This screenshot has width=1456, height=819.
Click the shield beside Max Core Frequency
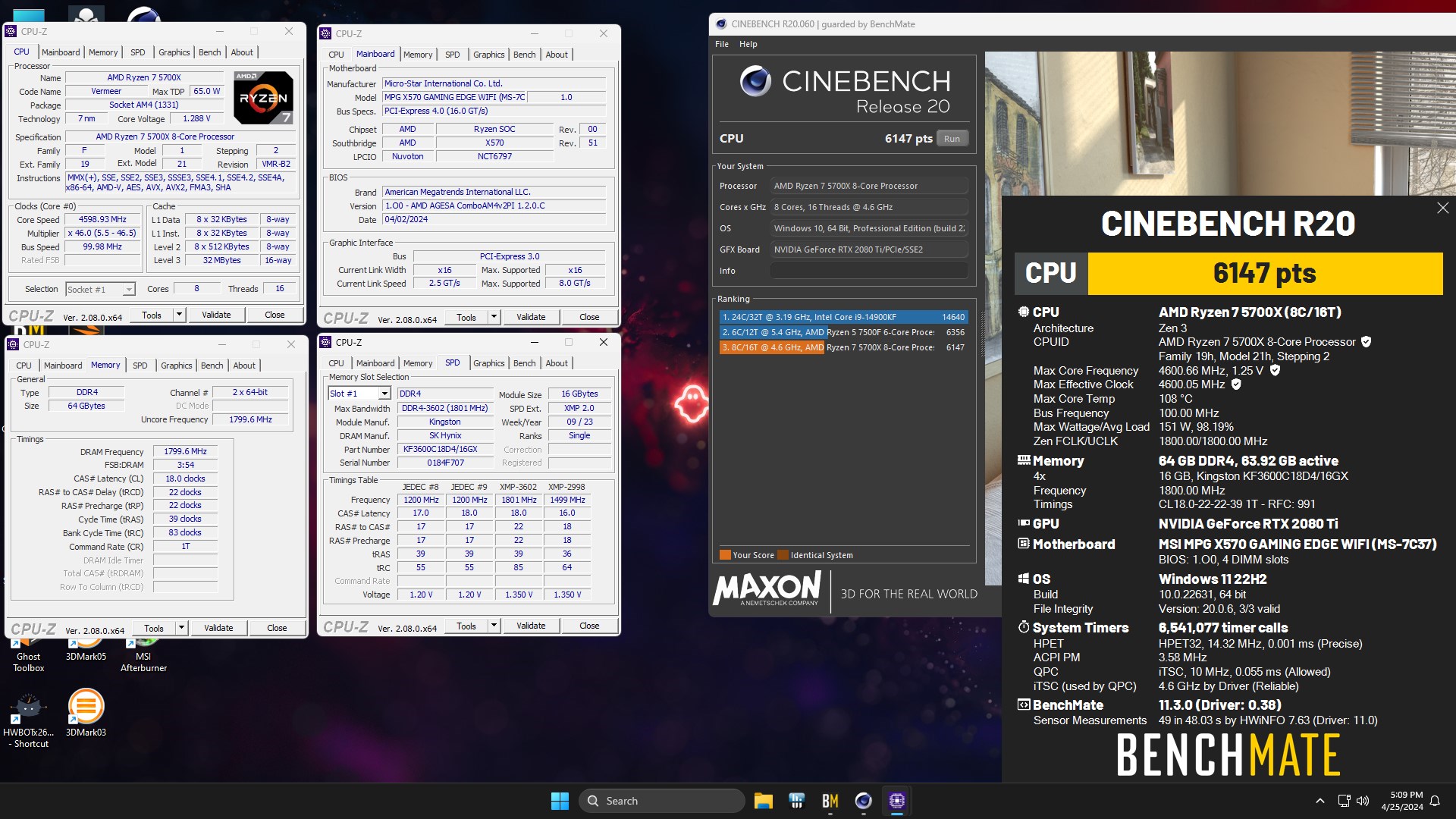click(x=1275, y=370)
